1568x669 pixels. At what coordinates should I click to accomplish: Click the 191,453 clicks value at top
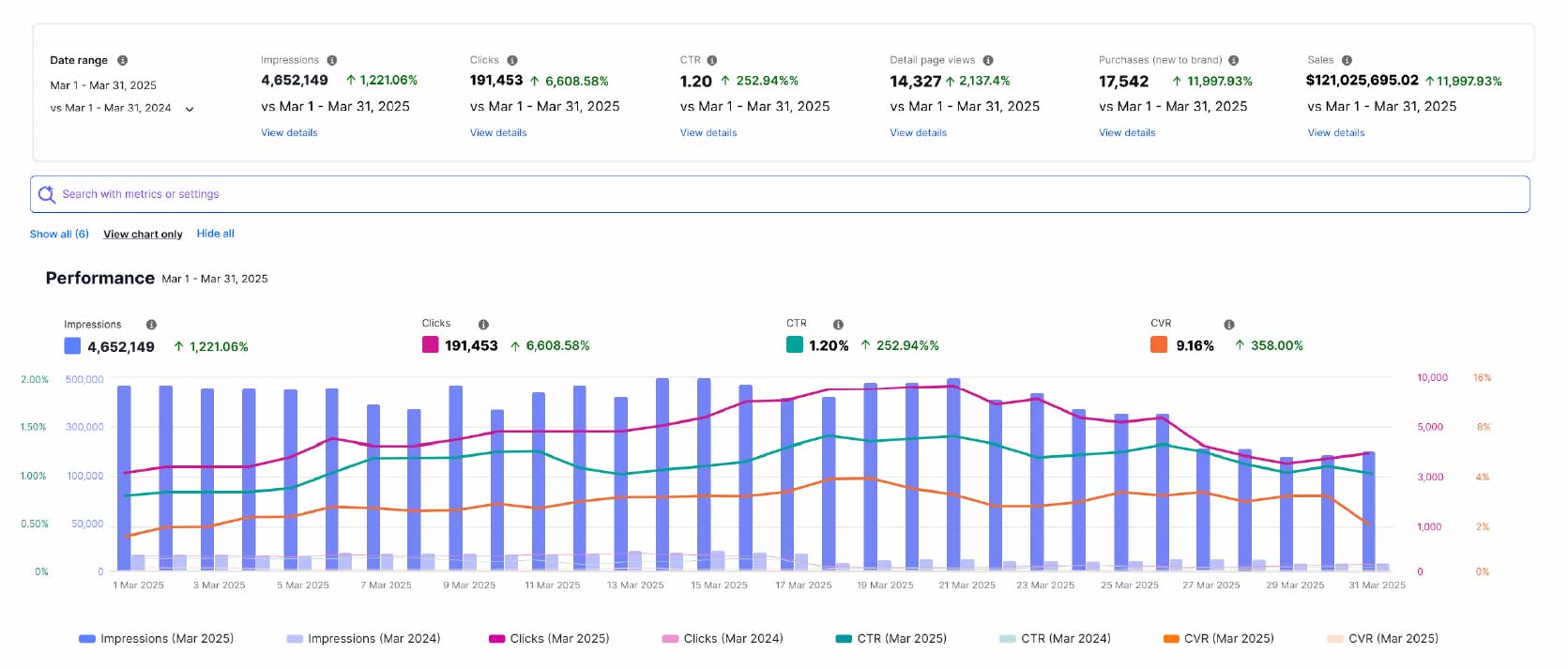pyautogui.click(x=496, y=81)
